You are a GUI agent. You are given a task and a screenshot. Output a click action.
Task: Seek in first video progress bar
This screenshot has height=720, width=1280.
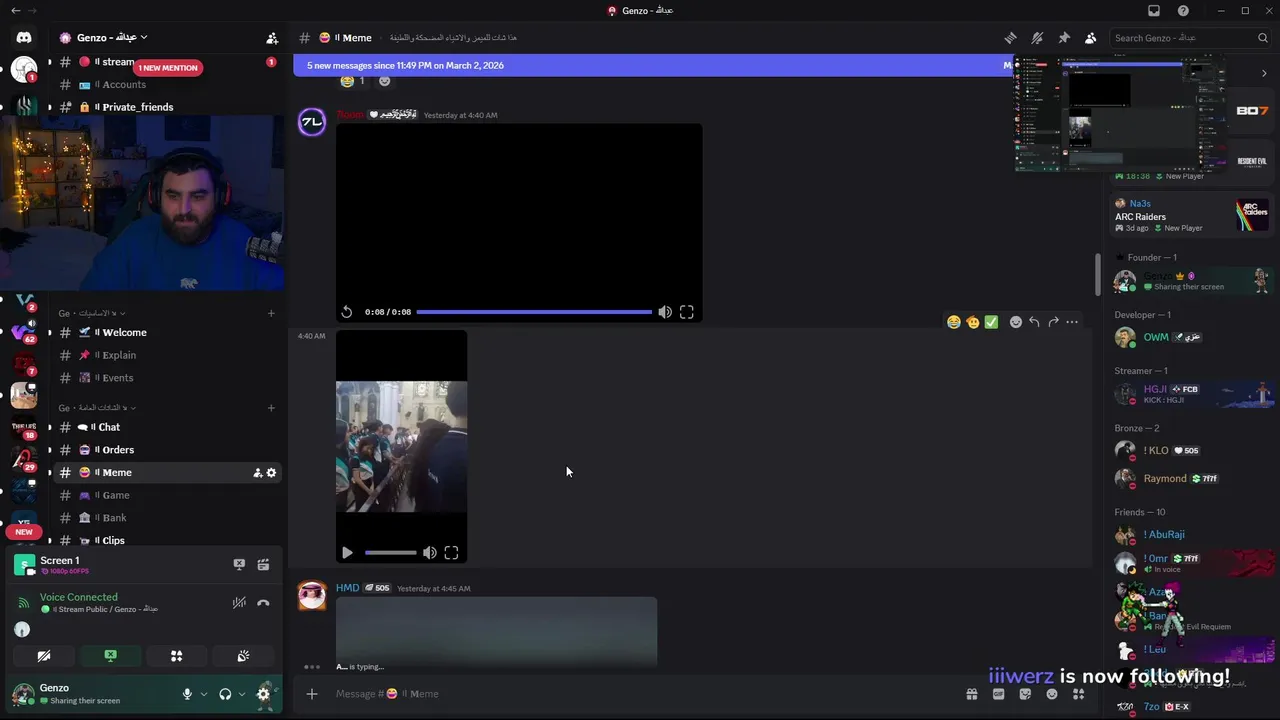pyautogui.click(x=534, y=312)
